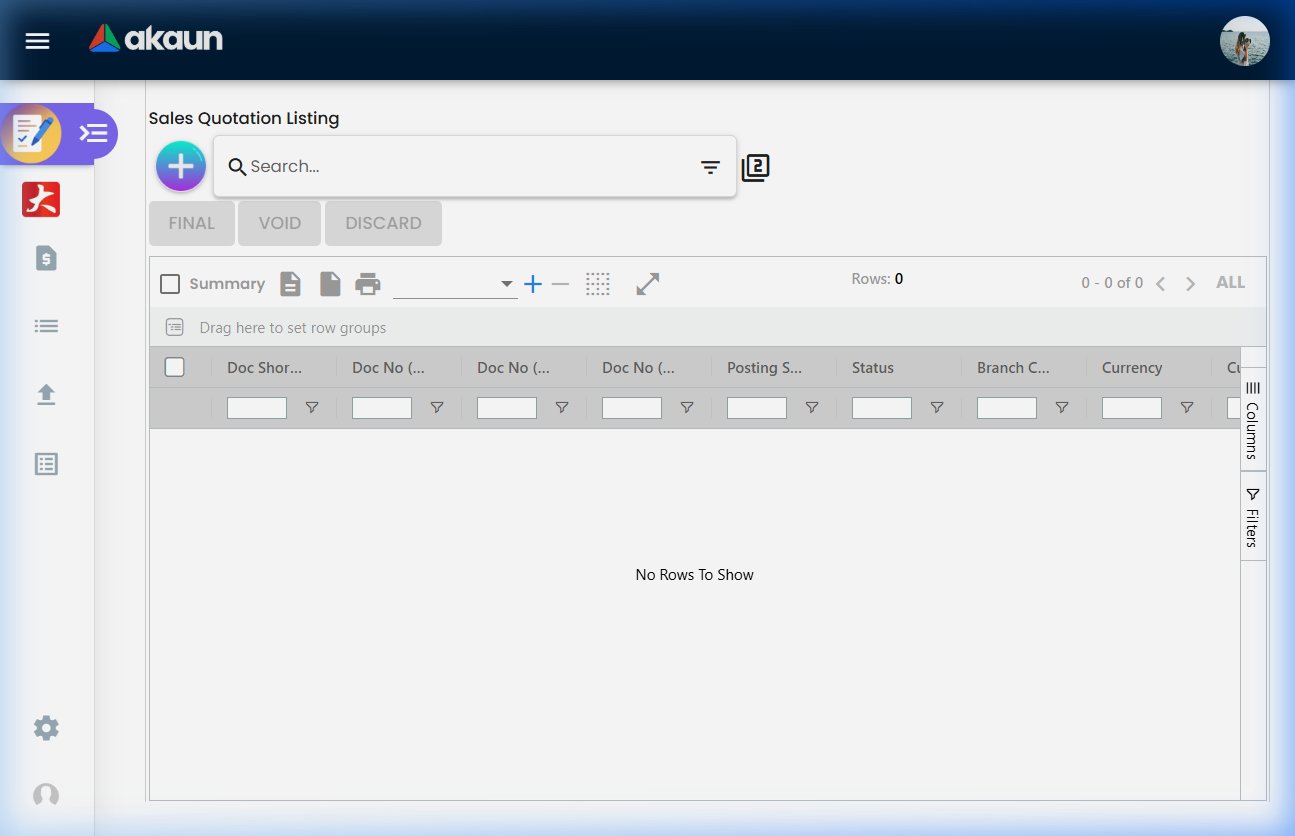Open the print icon in the grid toolbar
The height and width of the screenshot is (836, 1295).
(368, 283)
